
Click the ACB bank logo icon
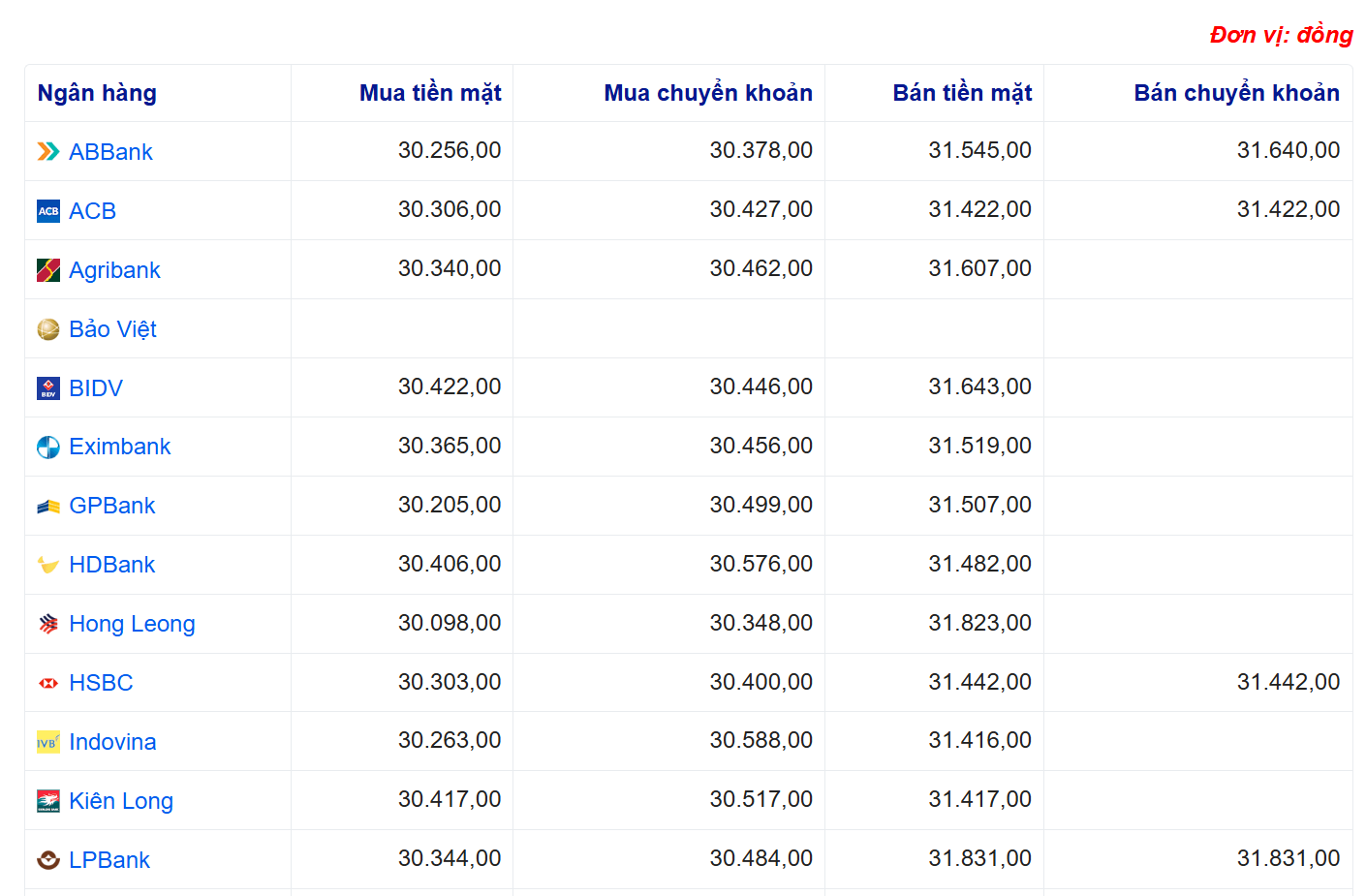48,211
